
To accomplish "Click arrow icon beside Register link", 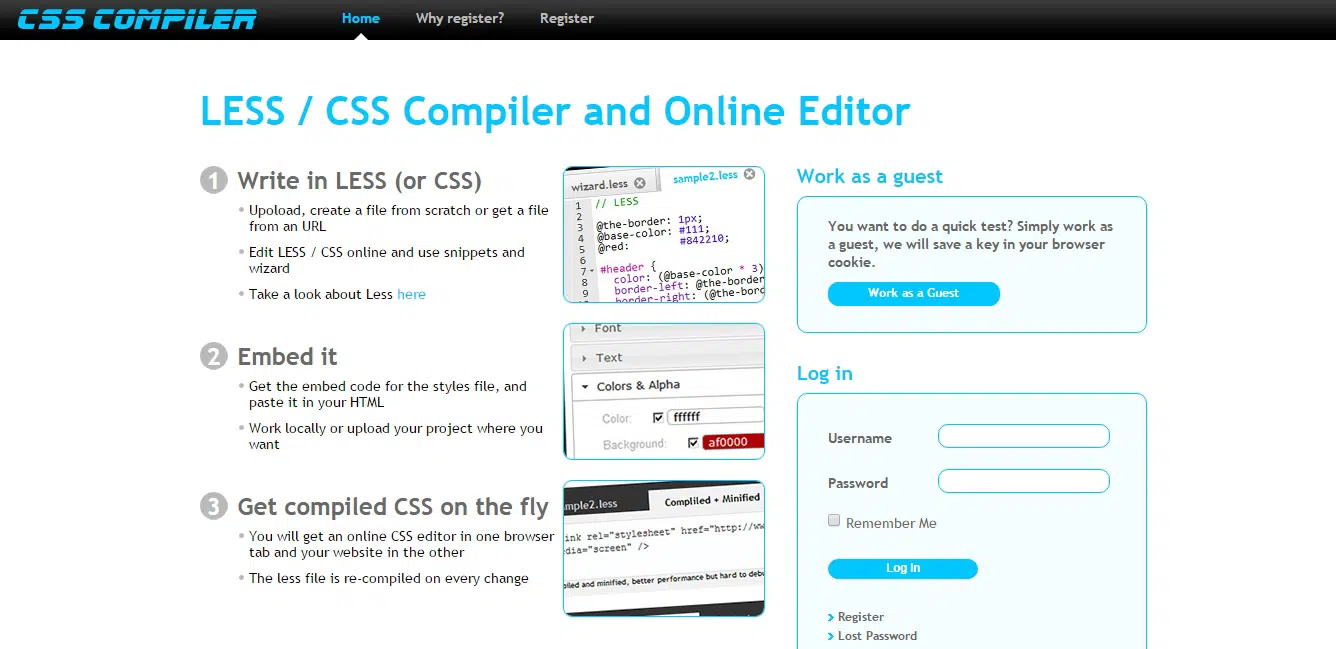I will pyautogui.click(x=831, y=618).
